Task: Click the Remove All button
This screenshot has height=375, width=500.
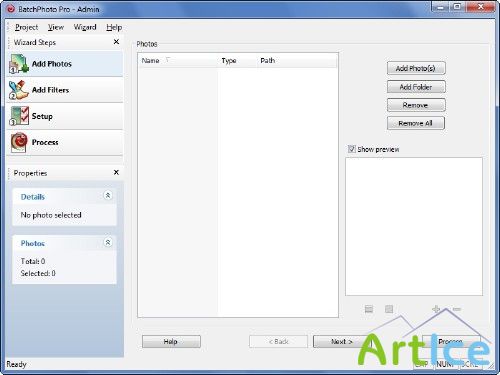Action: point(416,123)
